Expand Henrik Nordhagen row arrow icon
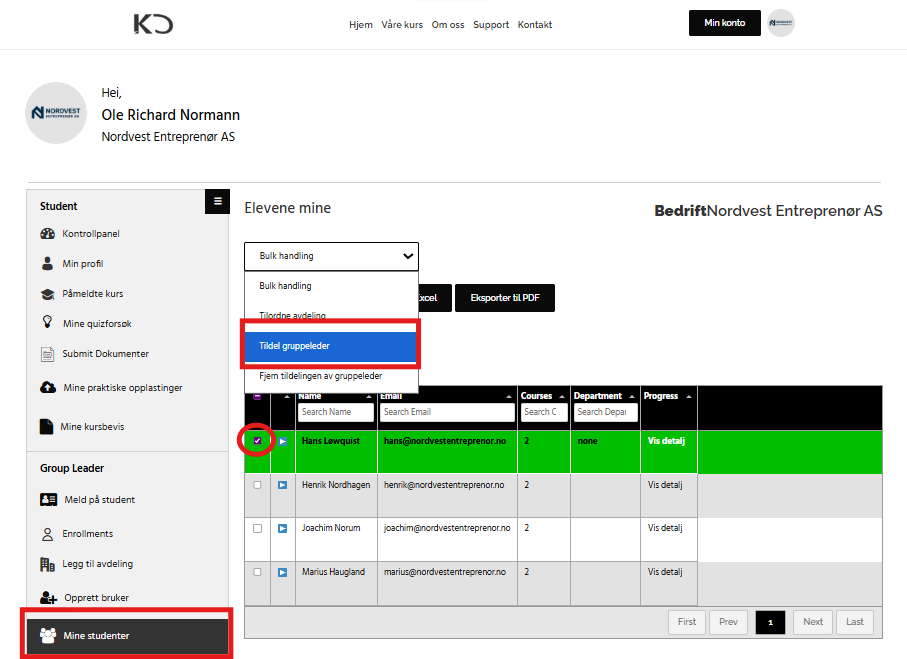907x659 pixels. pos(283,485)
